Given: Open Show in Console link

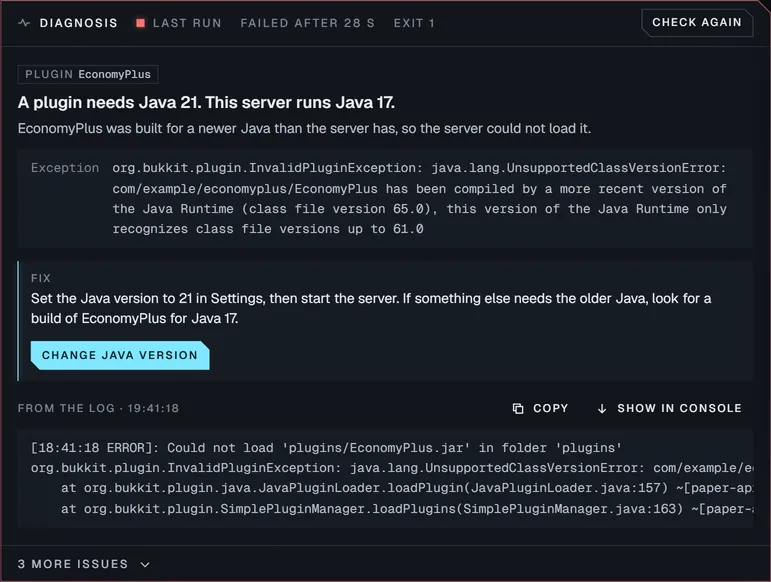Looking at the screenshot, I should click(669, 408).
